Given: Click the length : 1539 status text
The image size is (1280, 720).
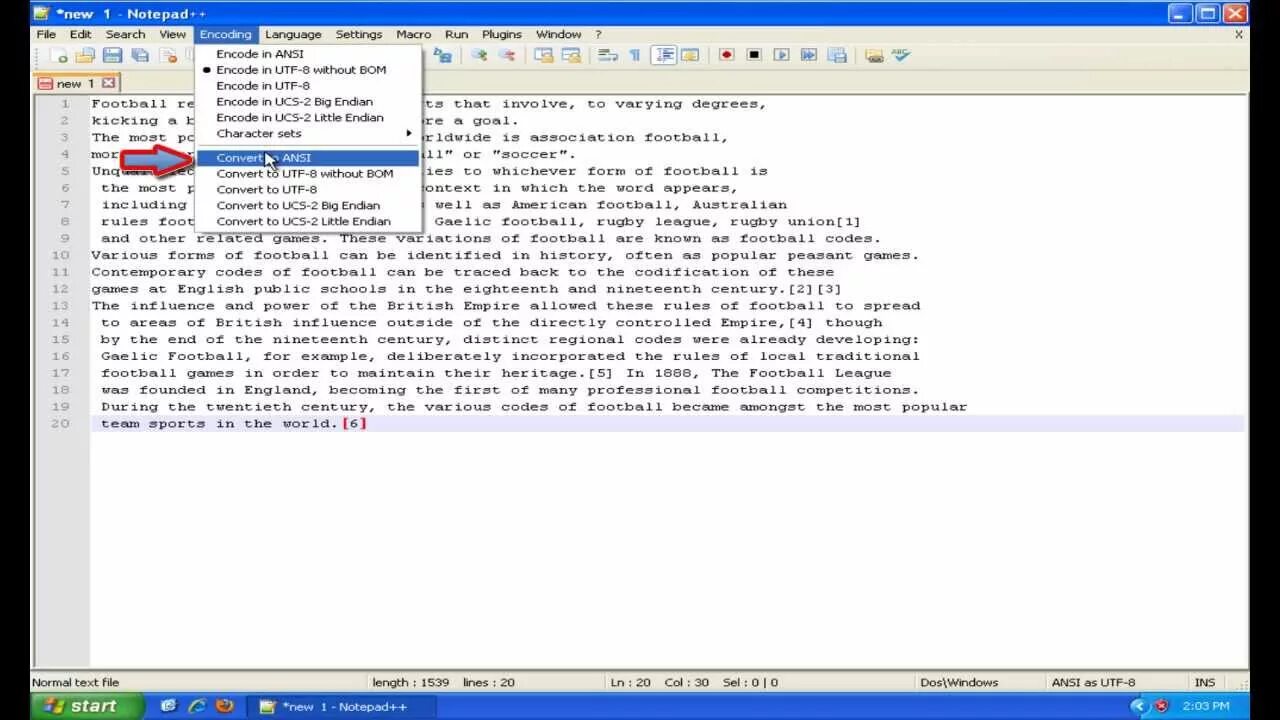Looking at the screenshot, I should click(411, 682).
